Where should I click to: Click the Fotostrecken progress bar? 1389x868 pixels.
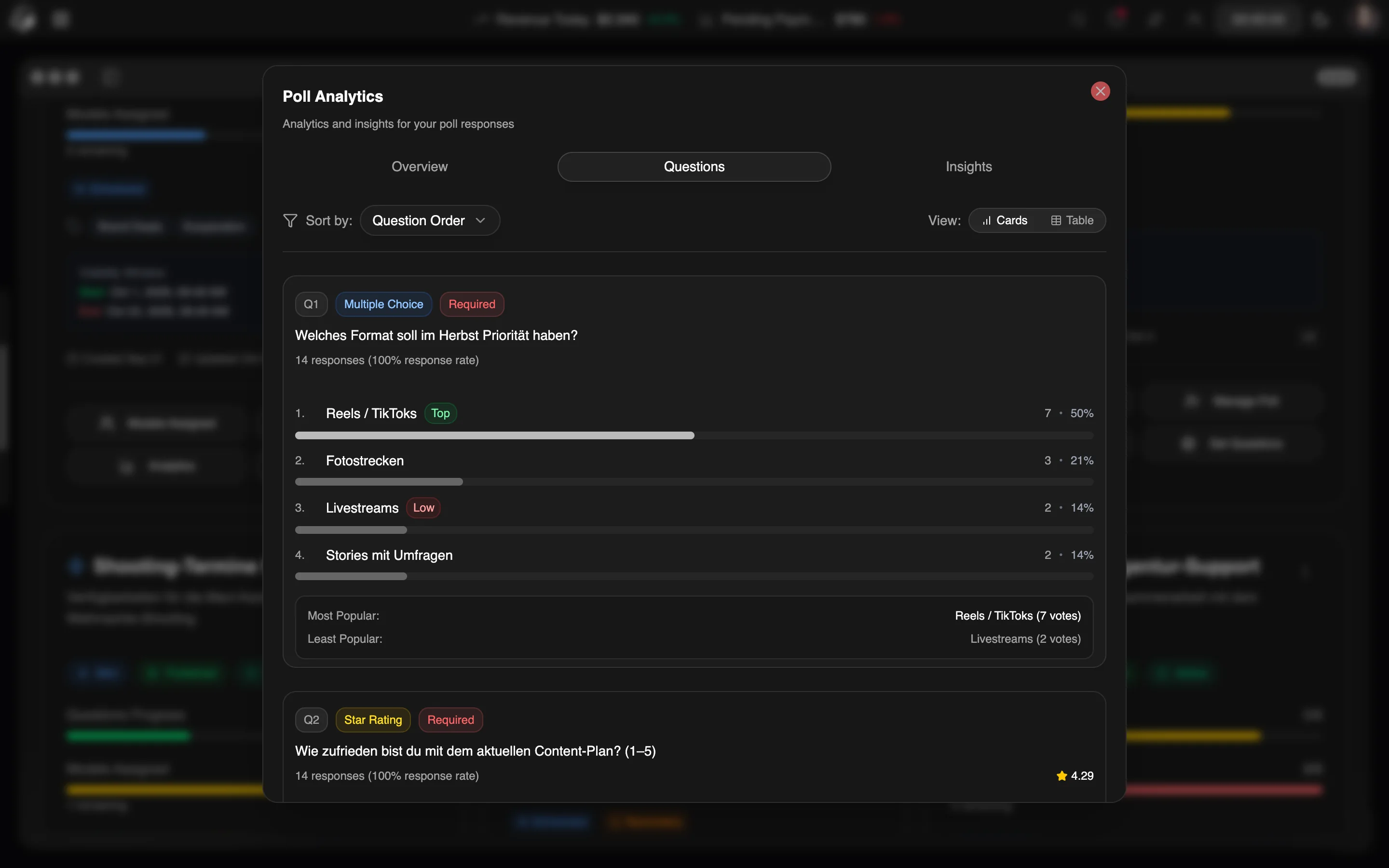pos(694,482)
